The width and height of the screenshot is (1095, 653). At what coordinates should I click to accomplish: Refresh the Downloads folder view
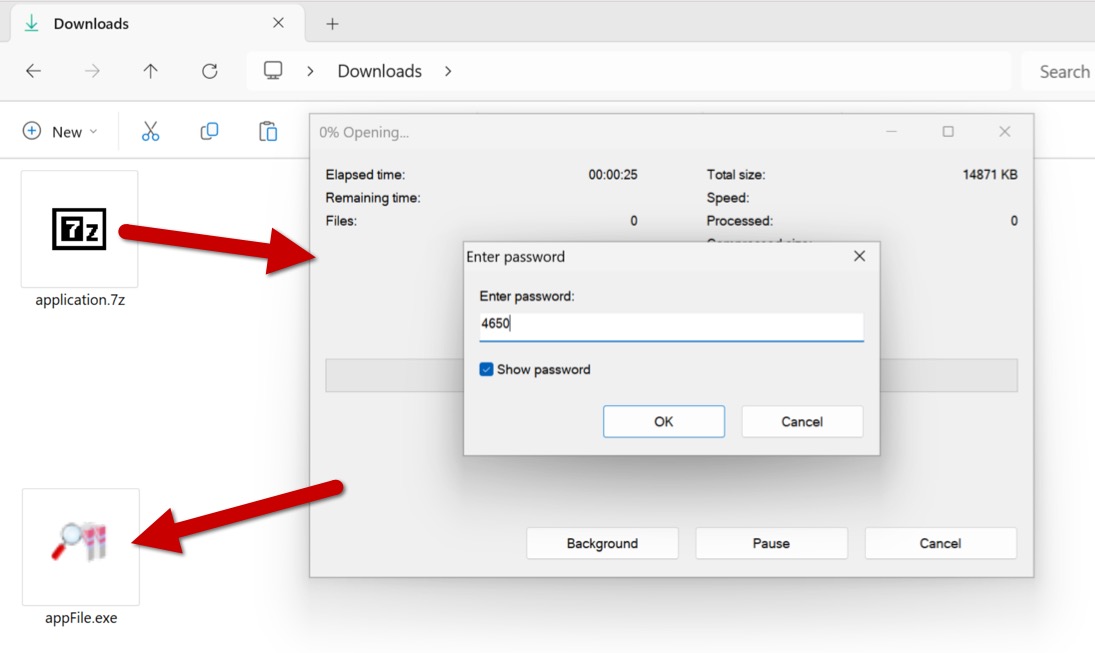click(209, 71)
